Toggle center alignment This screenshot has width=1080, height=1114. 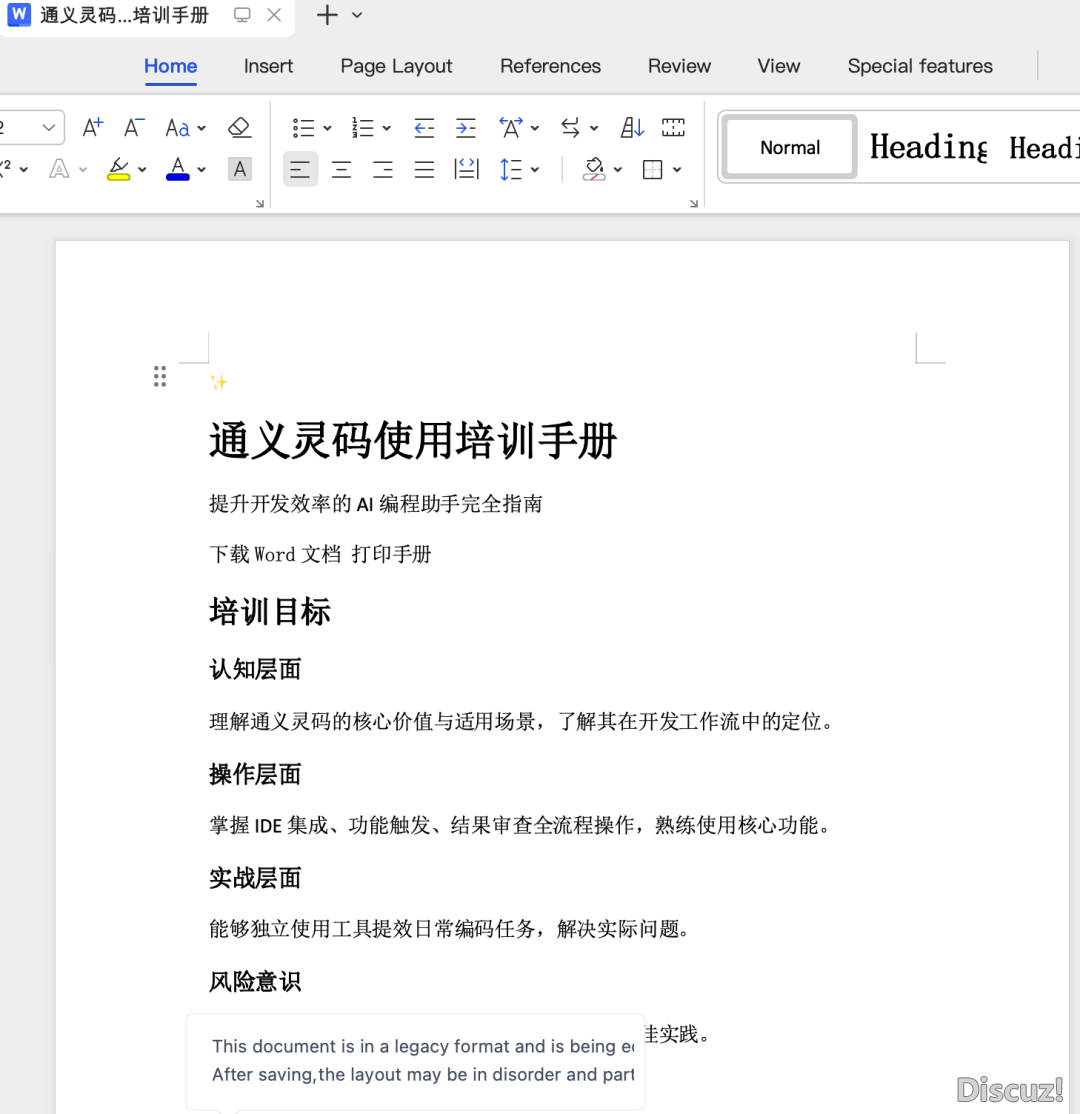[342, 169]
